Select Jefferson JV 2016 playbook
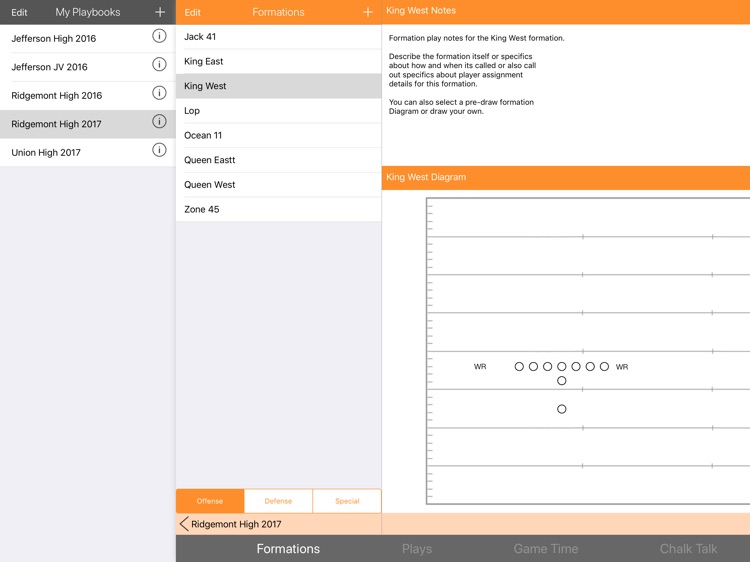The width and height of the screenshot is (750, 562). (x=88, y=67)
